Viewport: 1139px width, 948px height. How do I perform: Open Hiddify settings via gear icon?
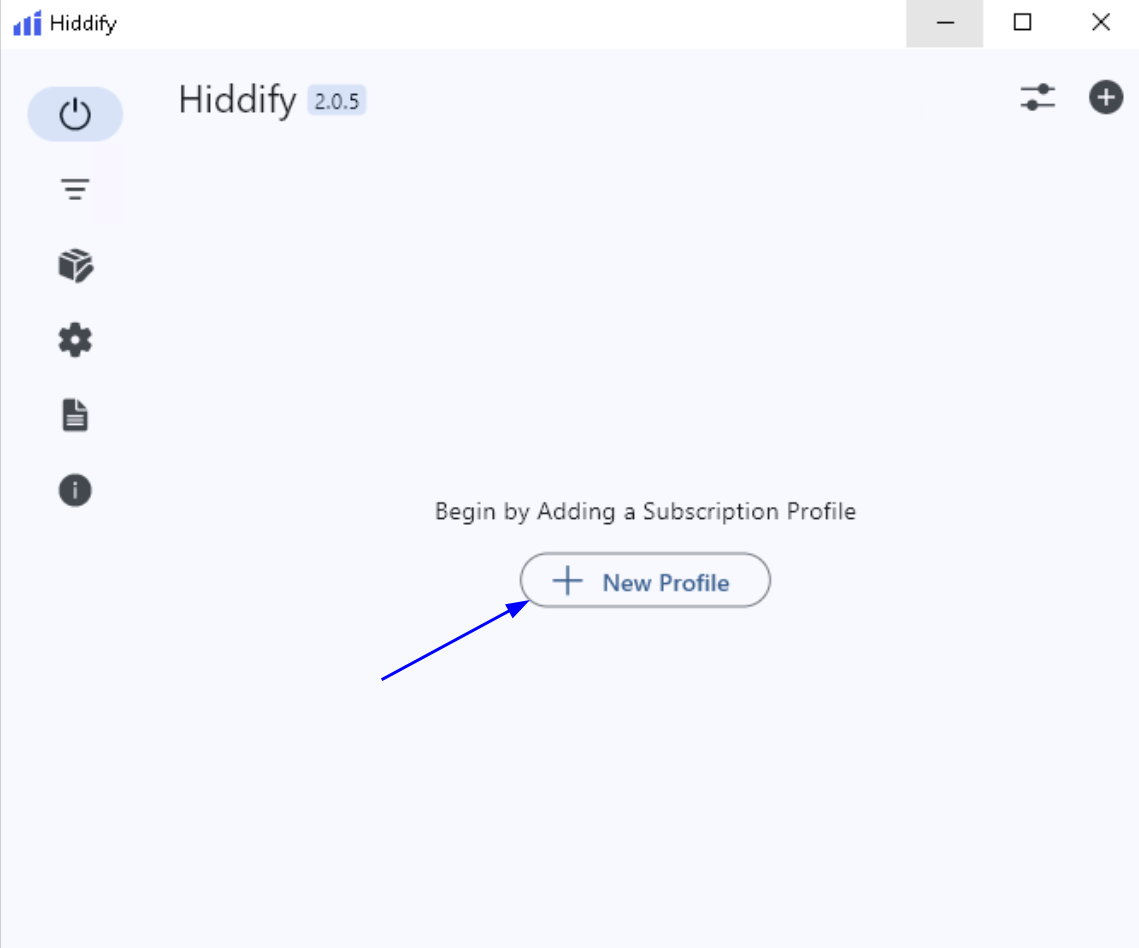[x=75, y=339]
